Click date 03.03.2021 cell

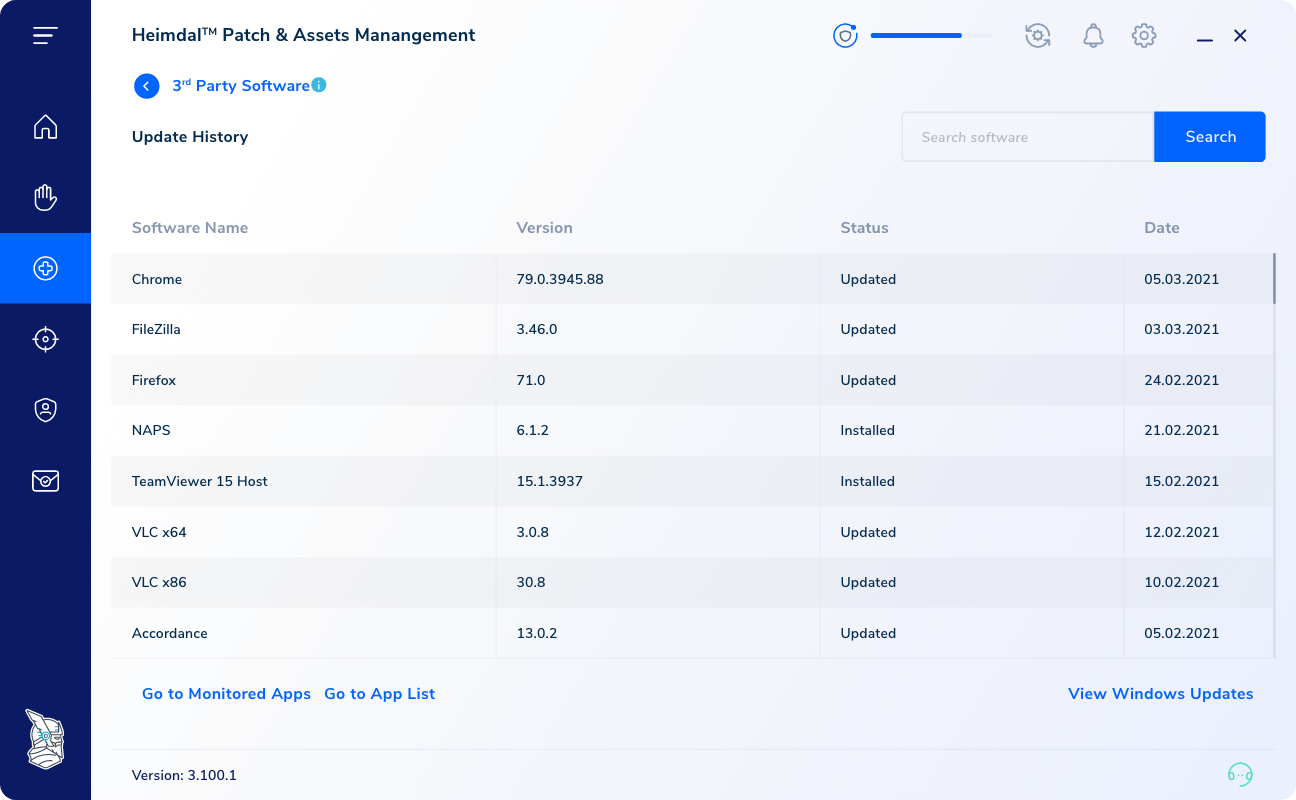[1182, 329]
